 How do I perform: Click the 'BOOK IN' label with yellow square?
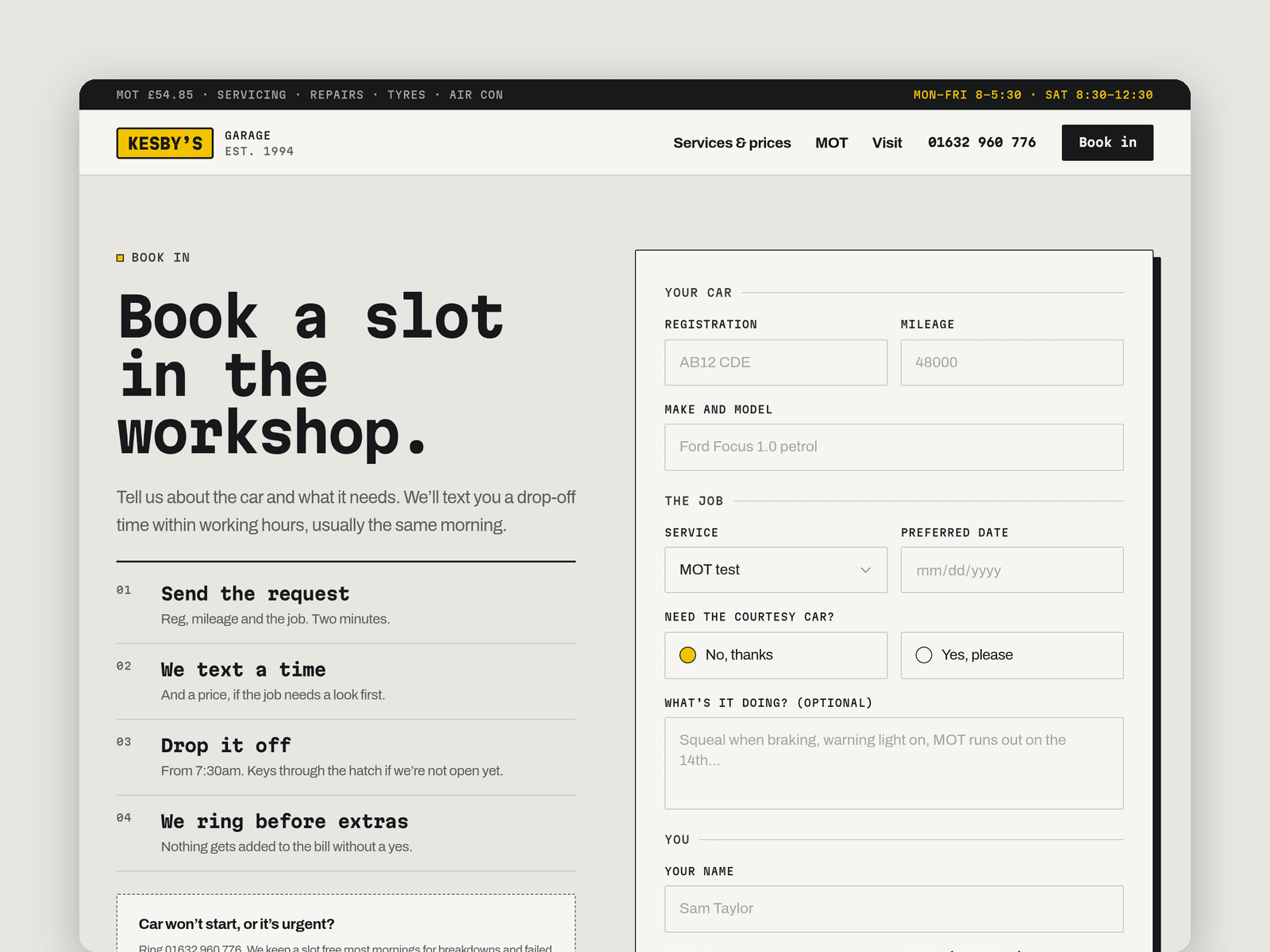[153, 258]
